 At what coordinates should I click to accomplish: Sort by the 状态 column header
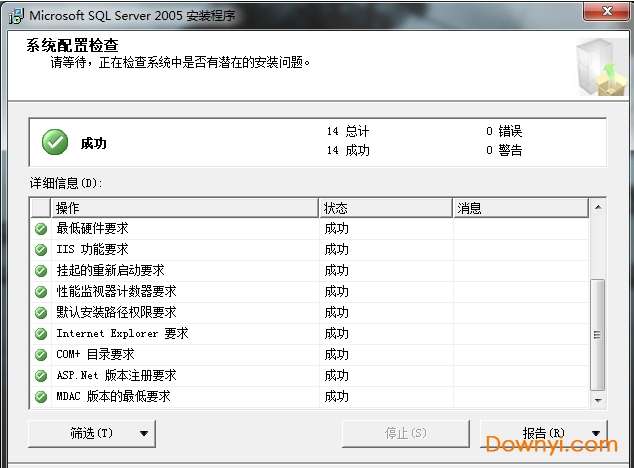point(385,208)
